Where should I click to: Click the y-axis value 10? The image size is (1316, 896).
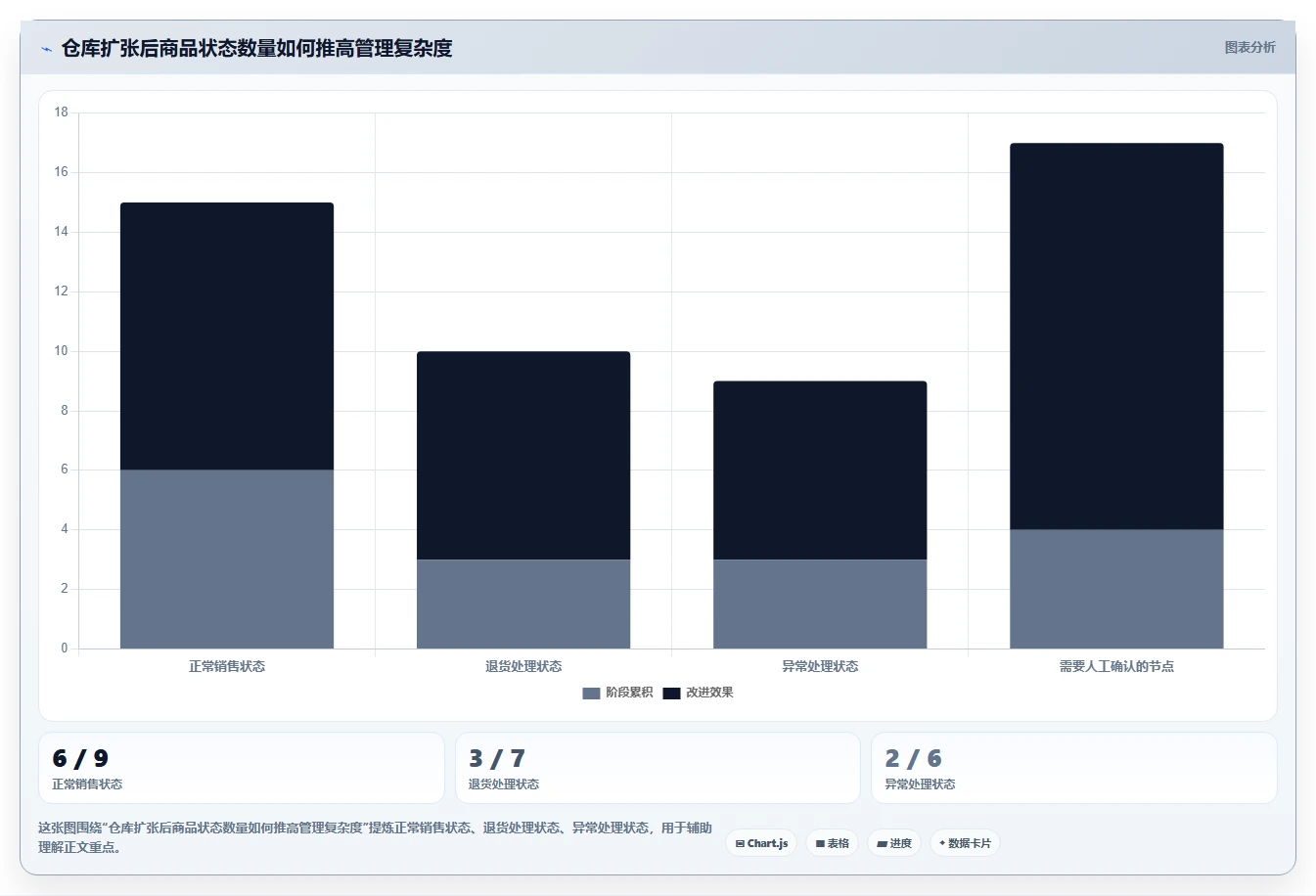[62, 351]
